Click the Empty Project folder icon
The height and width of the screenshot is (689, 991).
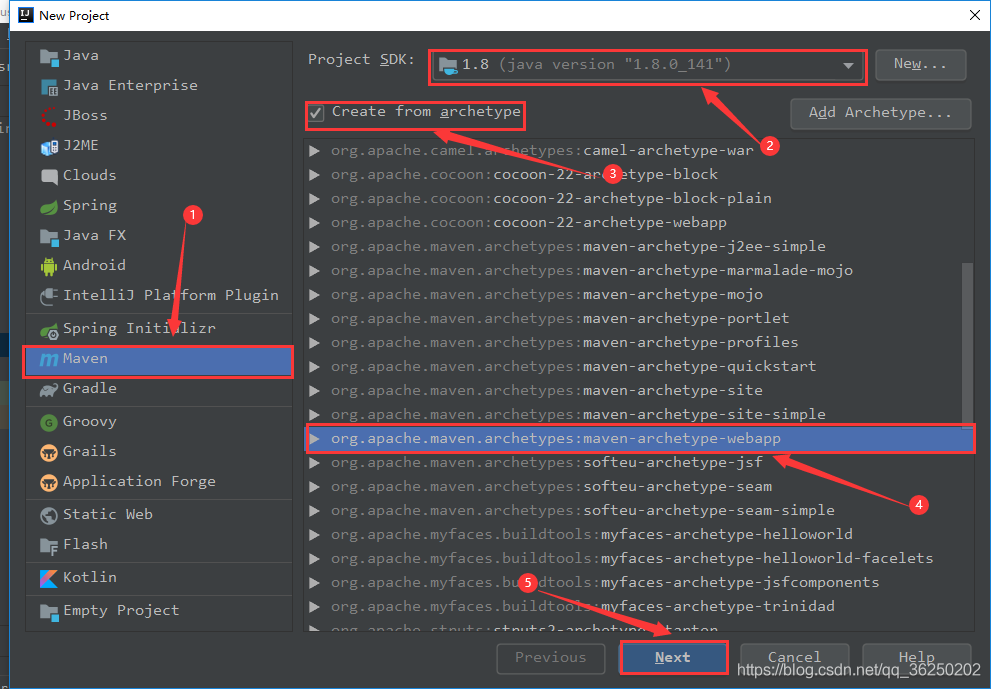coord(49,611)
